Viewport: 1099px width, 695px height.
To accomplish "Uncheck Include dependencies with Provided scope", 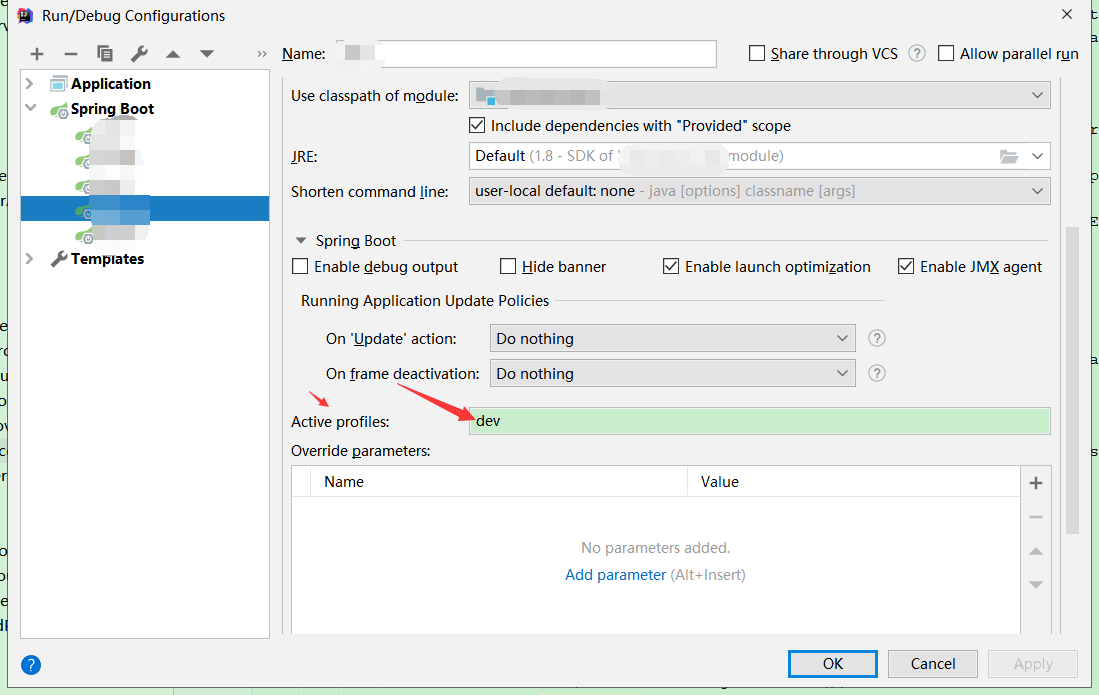I will point(477,125).
